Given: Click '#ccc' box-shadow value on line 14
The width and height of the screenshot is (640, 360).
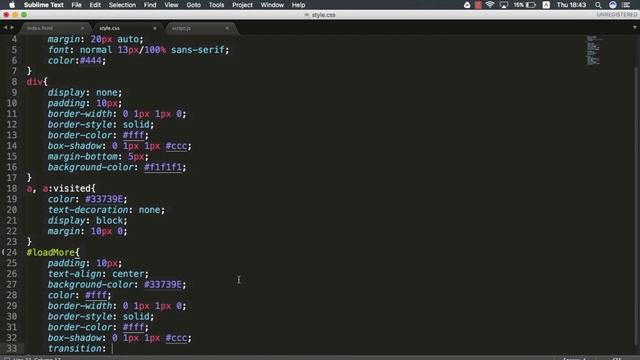Looking at the screenshot, I should coord(176,146).
